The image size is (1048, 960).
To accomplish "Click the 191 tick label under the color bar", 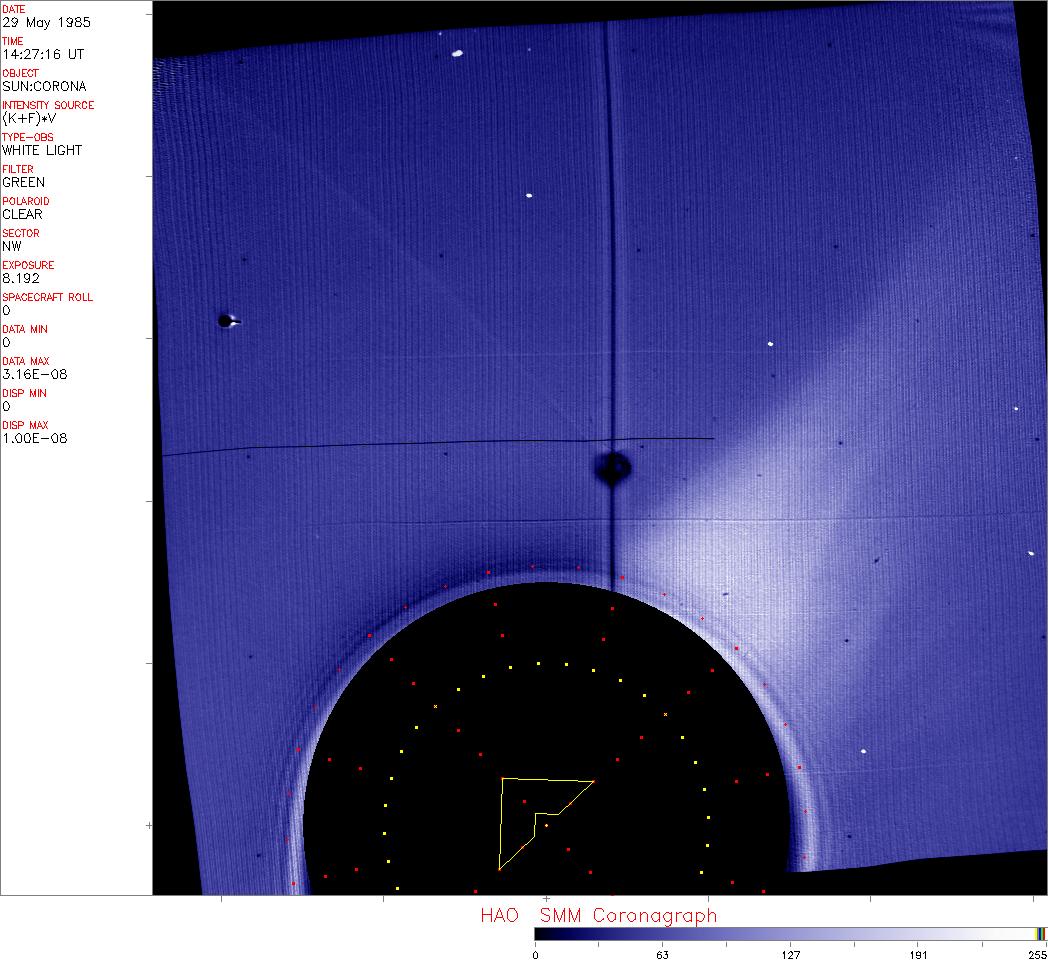I will [x=918, y=954].
